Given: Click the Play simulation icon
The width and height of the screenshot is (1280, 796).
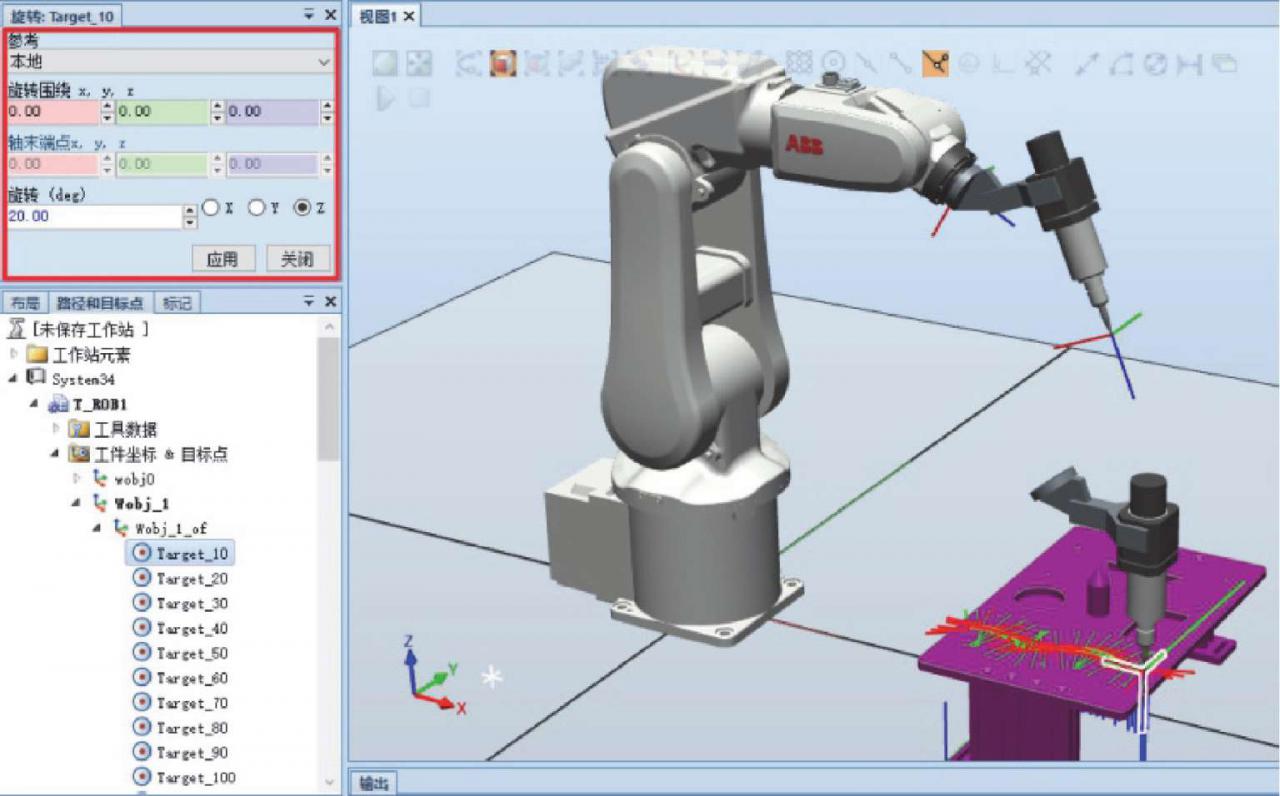Looking at the screenshot, I should (385, 98).
